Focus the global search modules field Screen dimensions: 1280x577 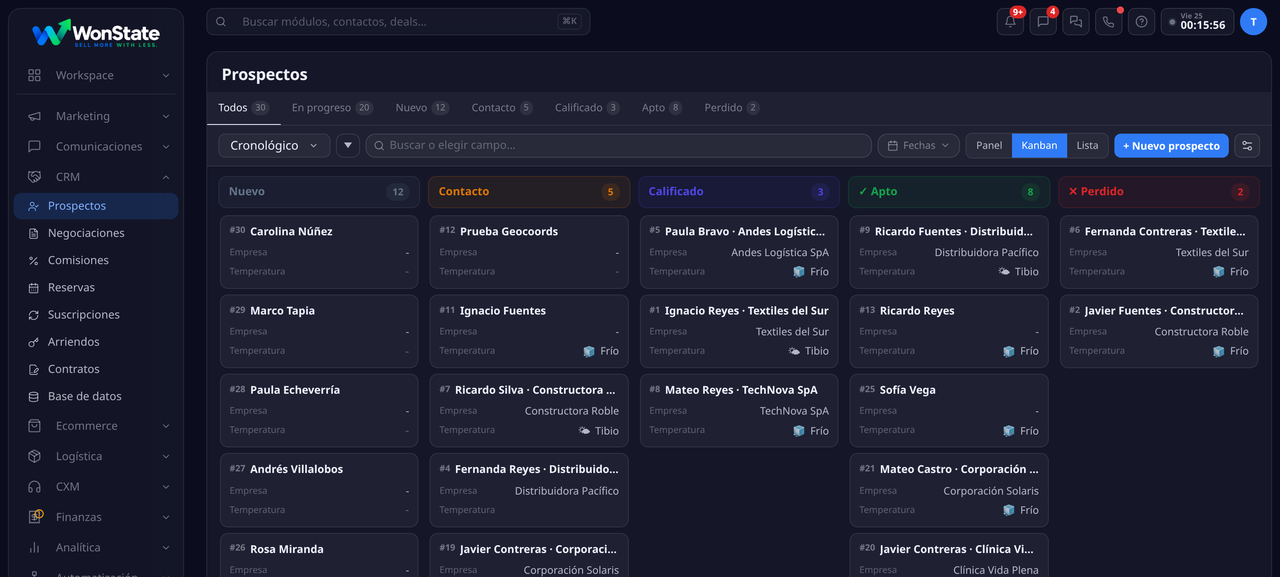click(398, 22)
